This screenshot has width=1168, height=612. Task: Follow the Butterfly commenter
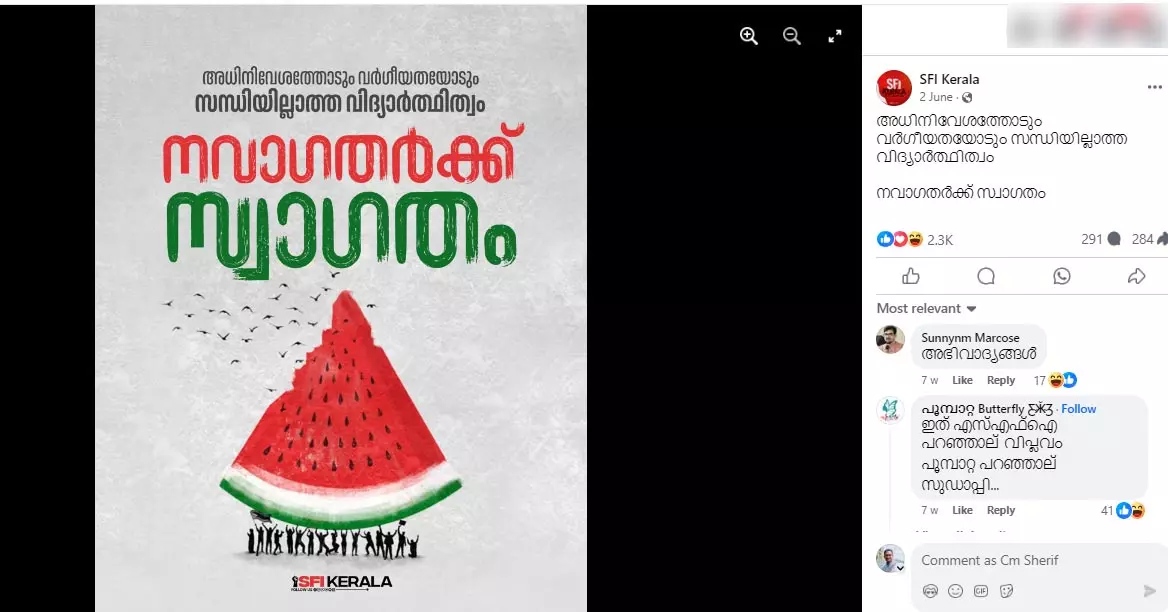pyautogui.click(x=1079, y=409)
